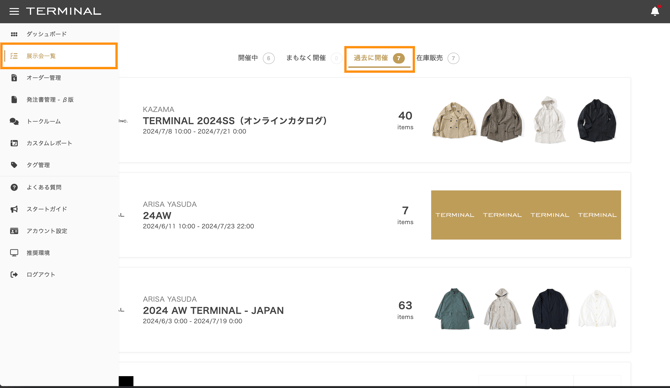Click ARISA YASUDA above 2024 AW TERMINAL - JAPAN
This screenshot has width=670, height=388.
tap(170, 299)
